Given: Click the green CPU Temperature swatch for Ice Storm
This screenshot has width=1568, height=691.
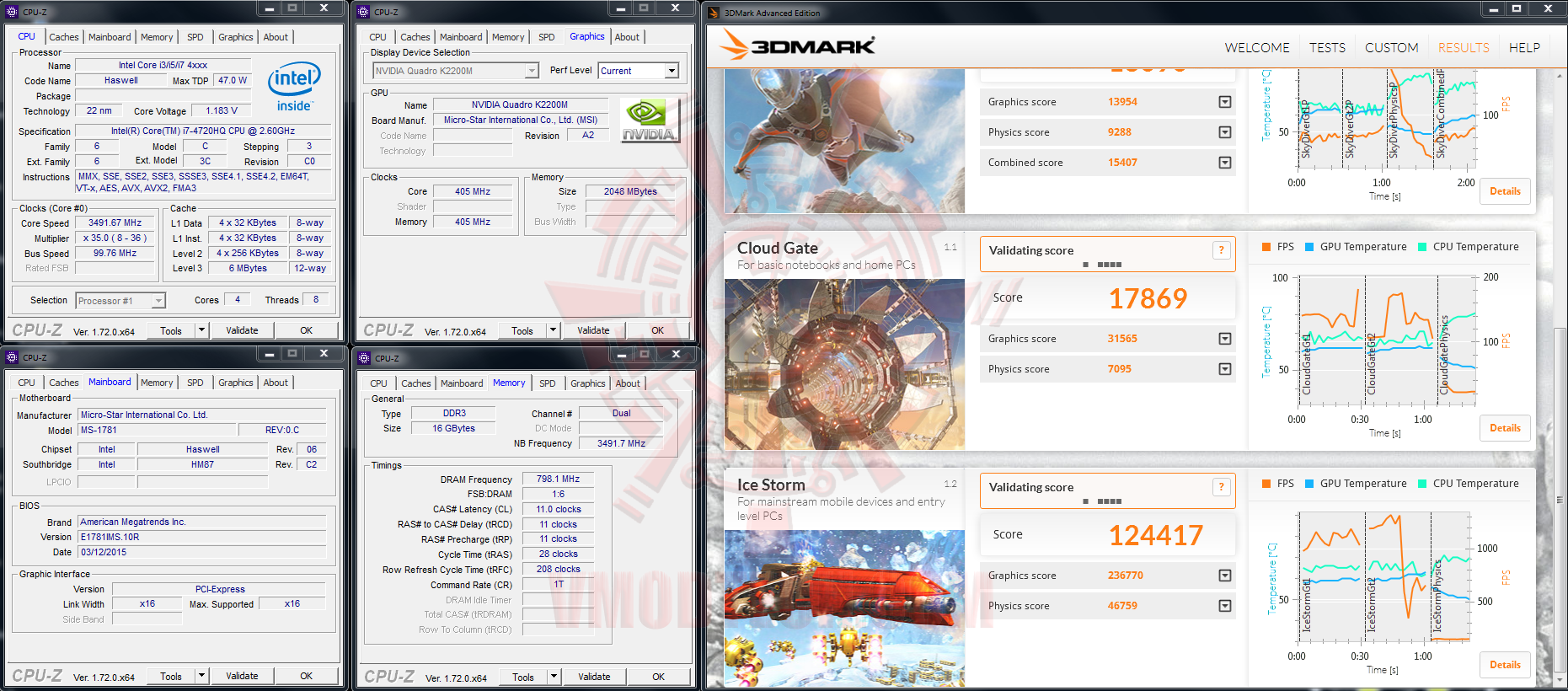Looking at the screenshot, I should pos(1422,484).
